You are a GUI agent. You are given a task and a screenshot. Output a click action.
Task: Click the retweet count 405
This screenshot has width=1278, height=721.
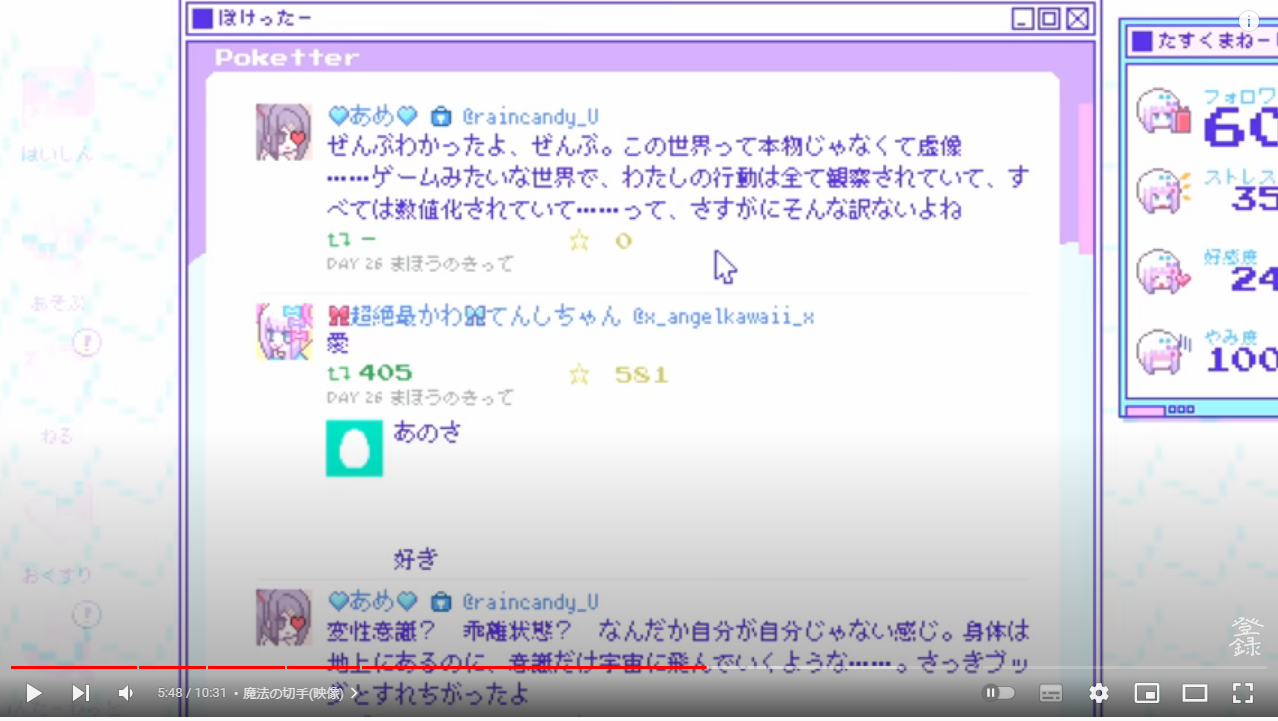tap(386, 373)
